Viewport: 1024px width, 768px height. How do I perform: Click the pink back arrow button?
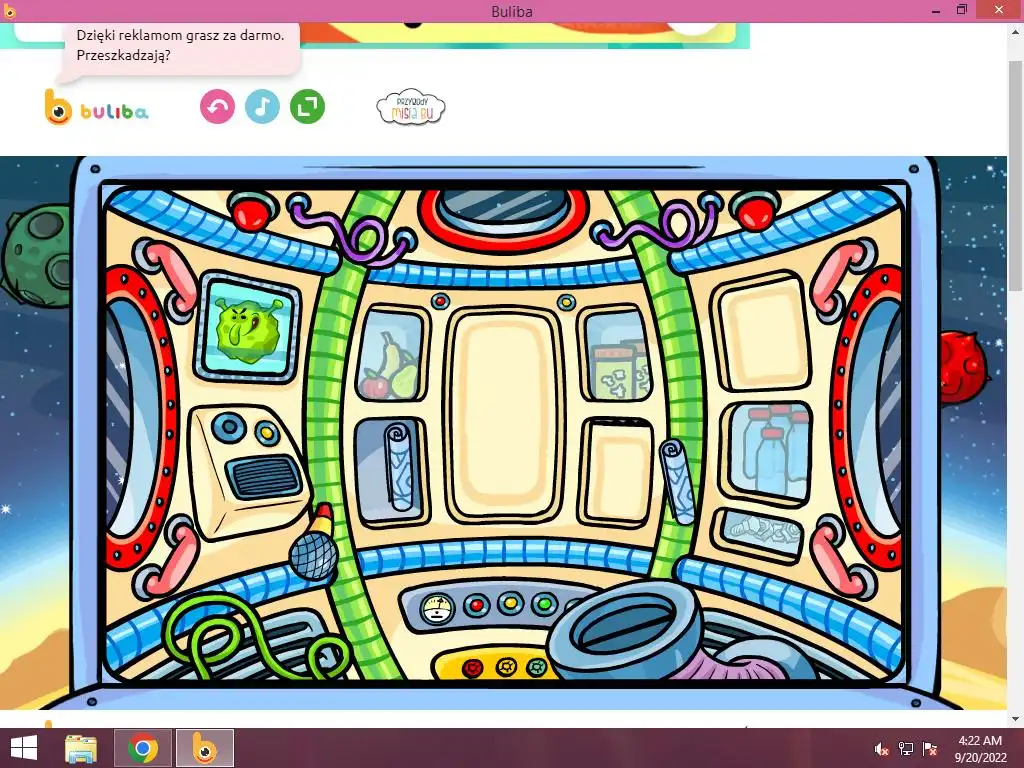[x=217, y=106]
